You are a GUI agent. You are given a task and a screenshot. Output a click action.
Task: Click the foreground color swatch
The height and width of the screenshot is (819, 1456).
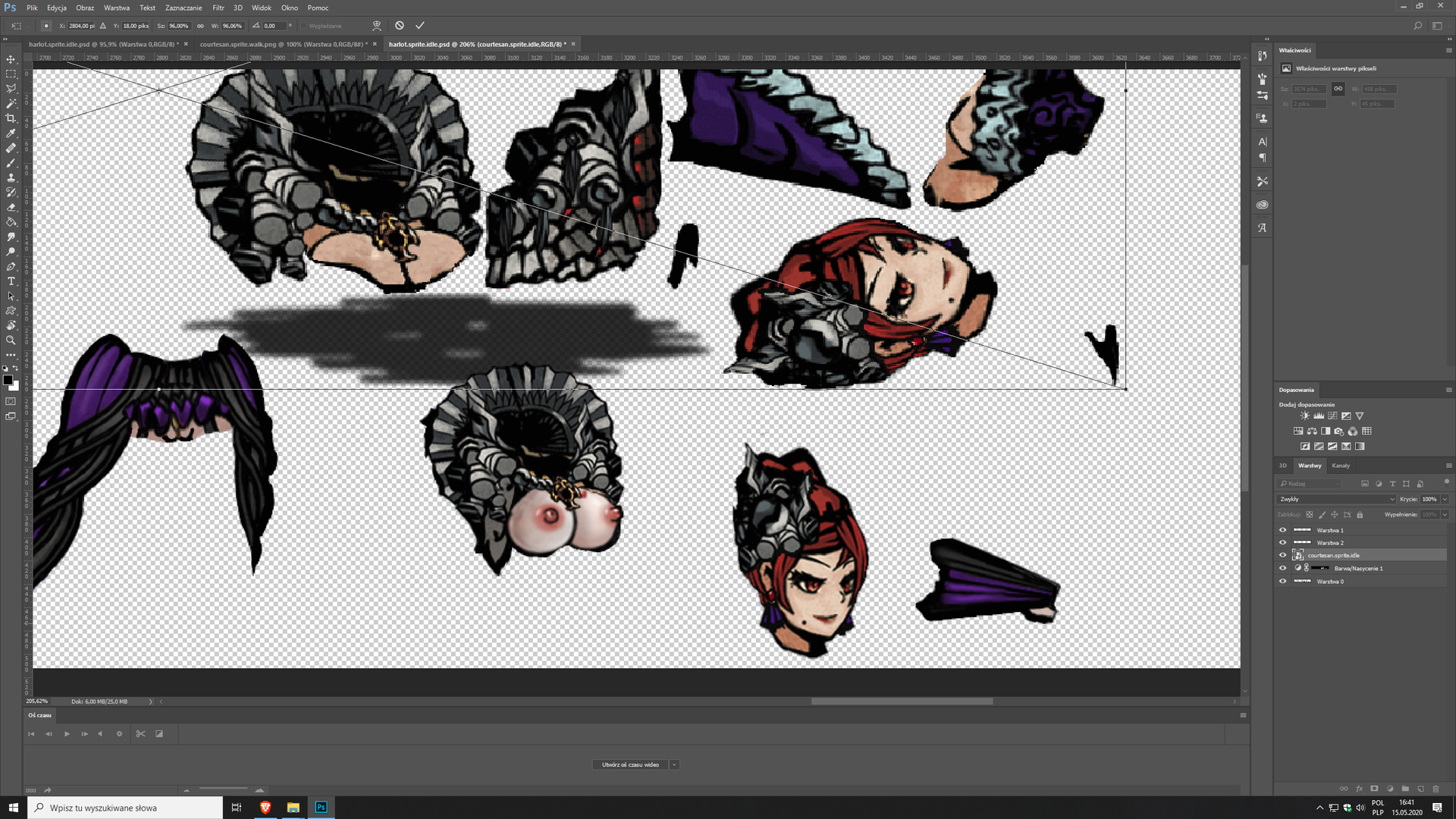8,380
